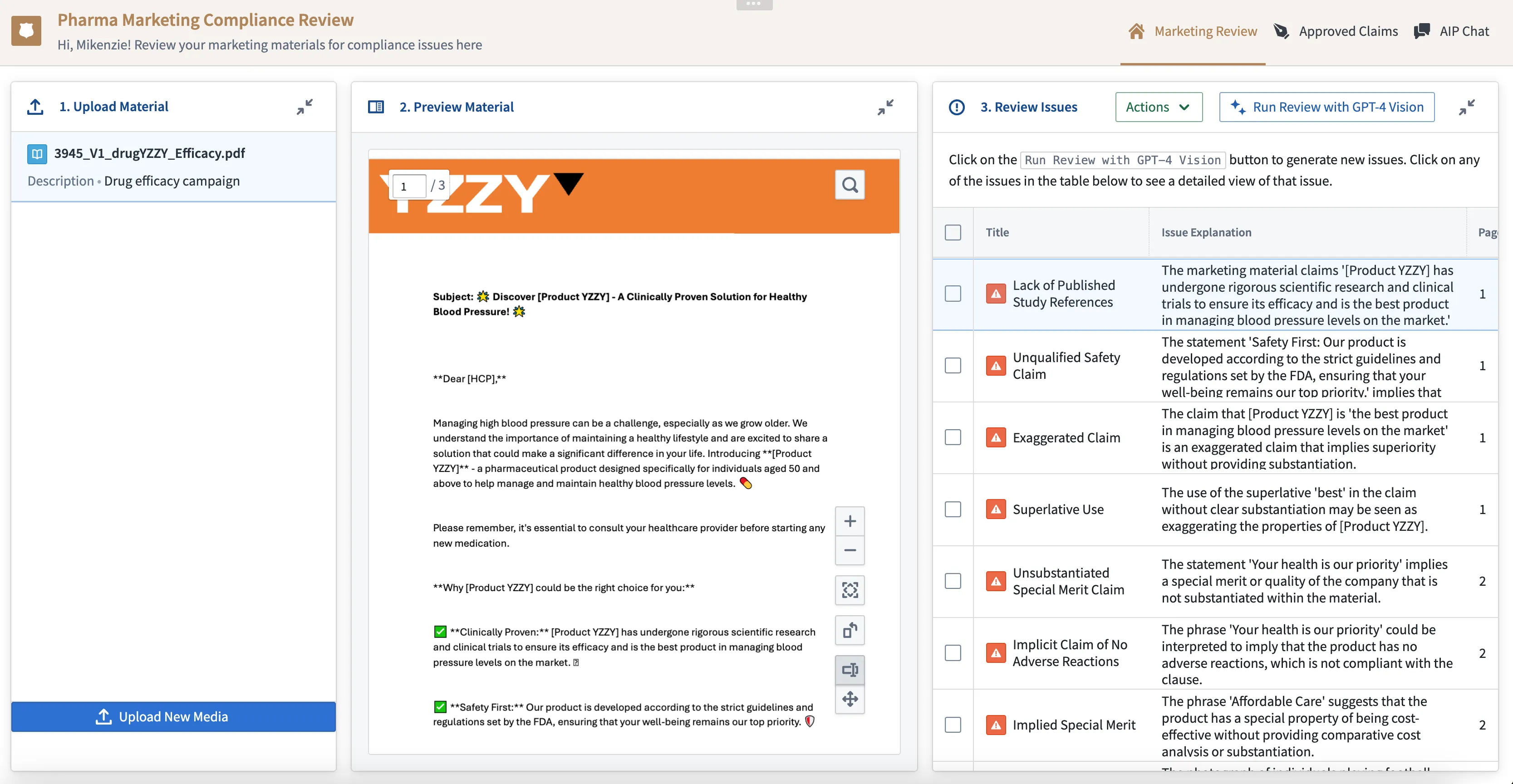Collapse the Upload Material panel

(304, 107)
